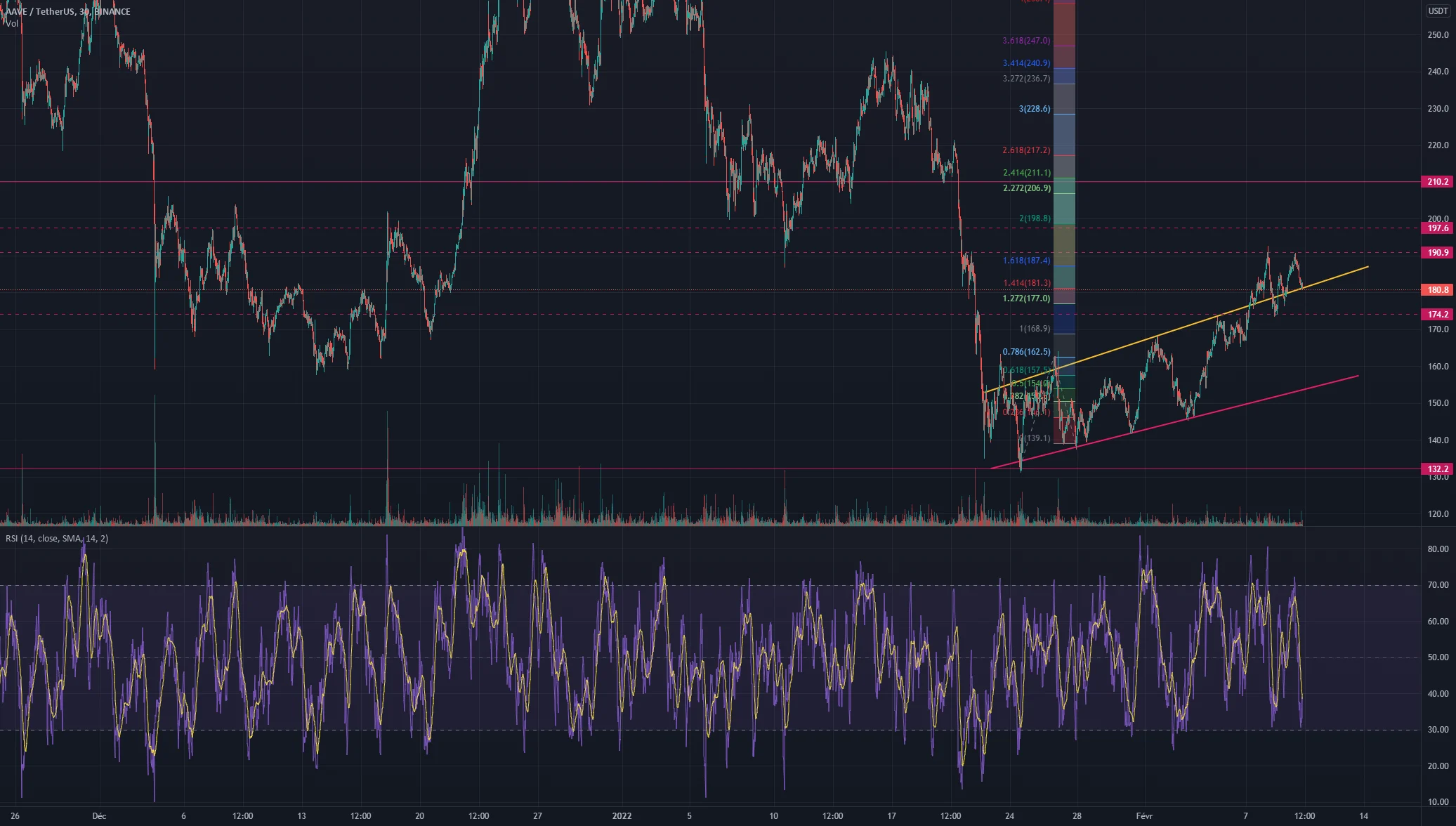The image size is (1456, 826).
Task: Click 80.00 on the RSI scale
Action: (x=1438, y=549)
